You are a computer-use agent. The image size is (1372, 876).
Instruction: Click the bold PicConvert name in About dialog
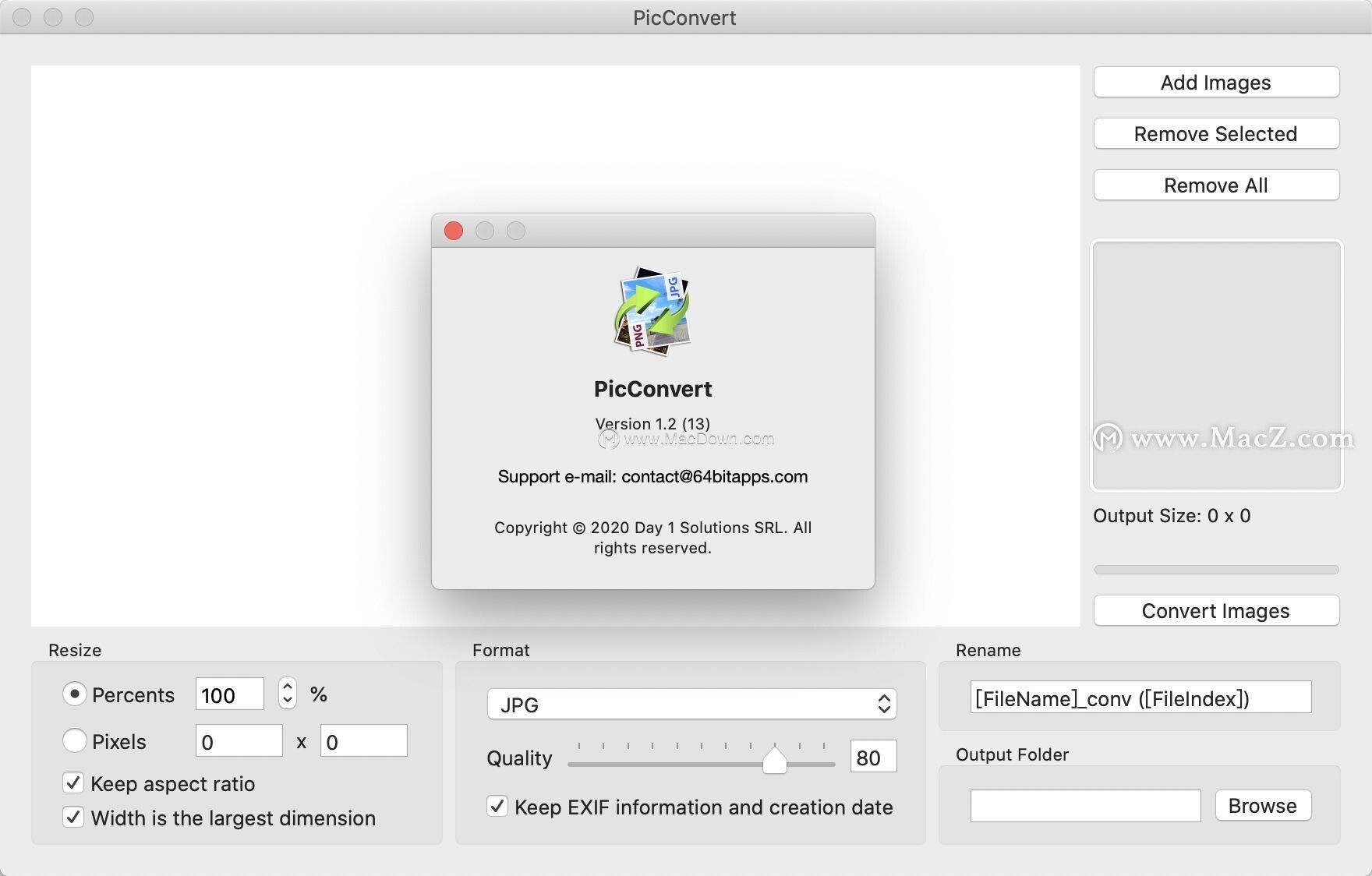click(x=653, y=389)
